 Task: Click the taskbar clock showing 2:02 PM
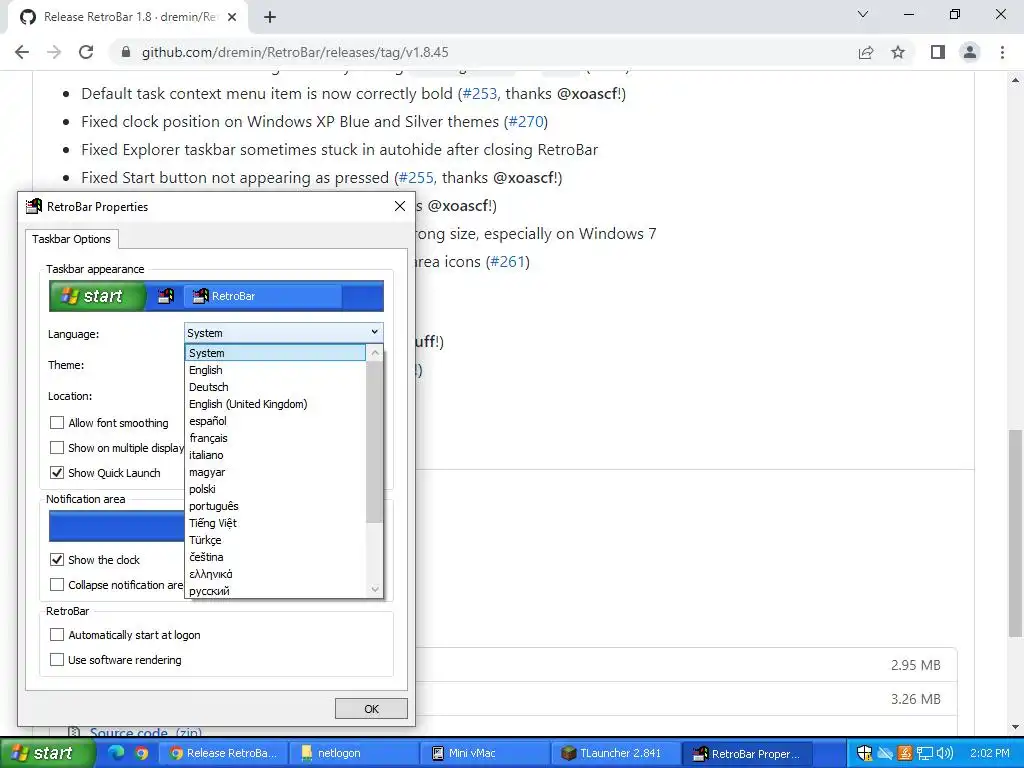989,753
